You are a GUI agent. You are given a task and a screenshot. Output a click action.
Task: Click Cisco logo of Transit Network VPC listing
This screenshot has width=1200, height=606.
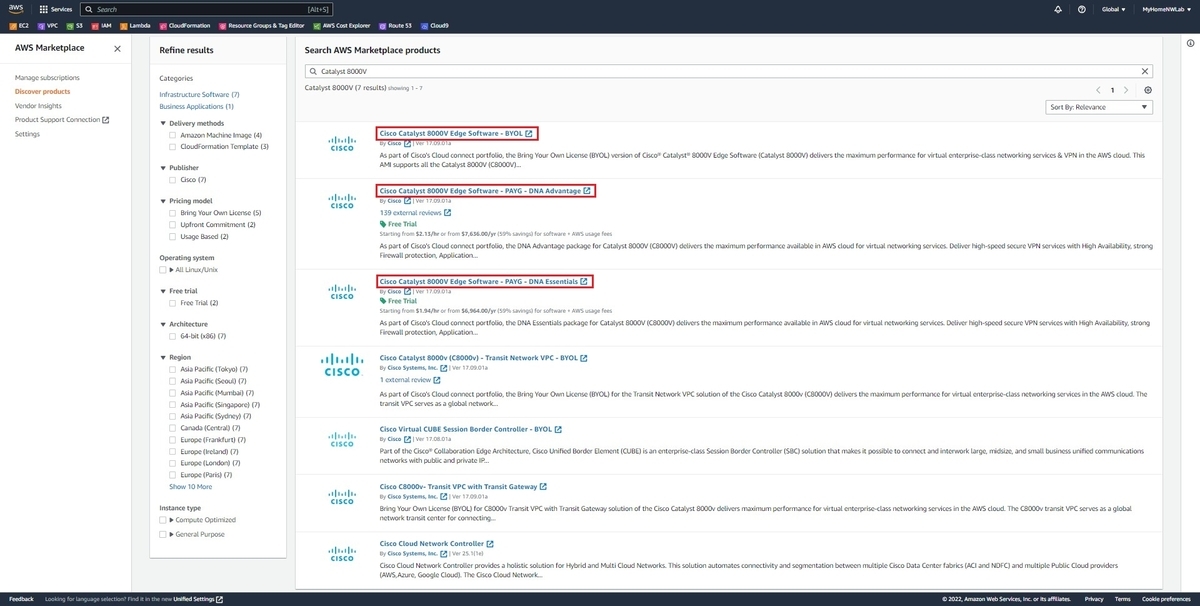(342, 365)
